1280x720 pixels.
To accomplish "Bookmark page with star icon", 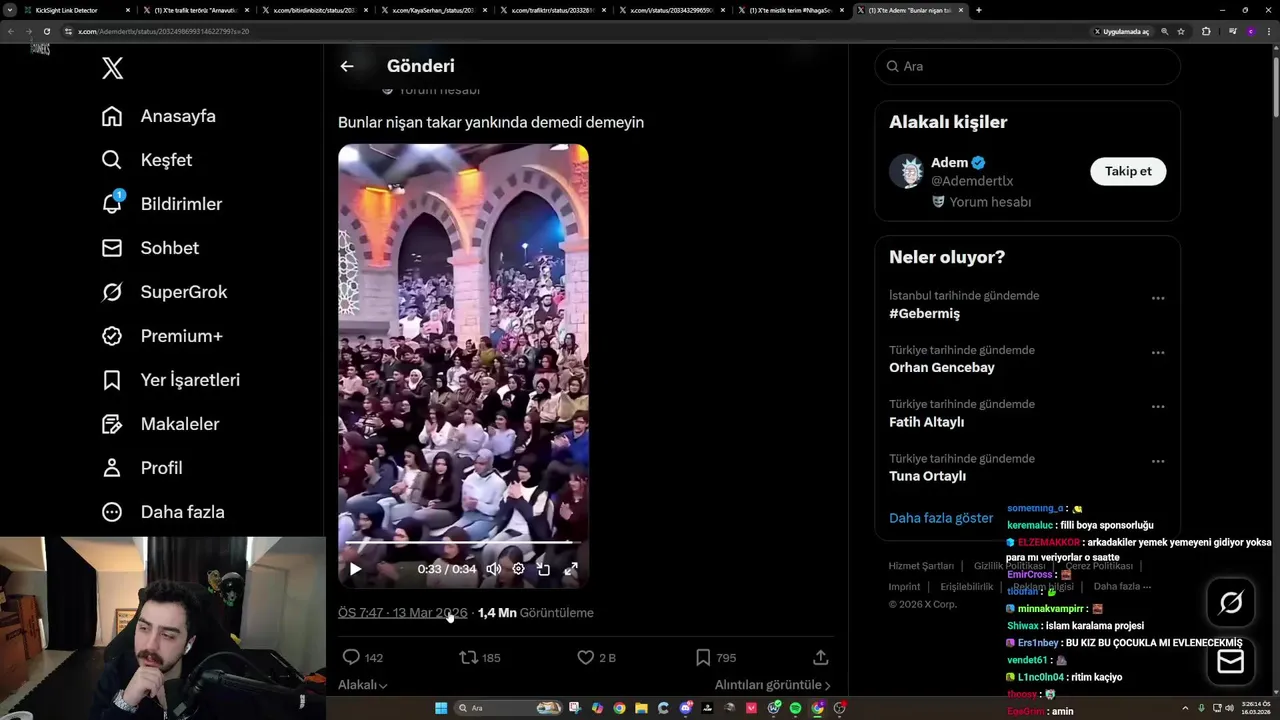I will pos(1181,31).
